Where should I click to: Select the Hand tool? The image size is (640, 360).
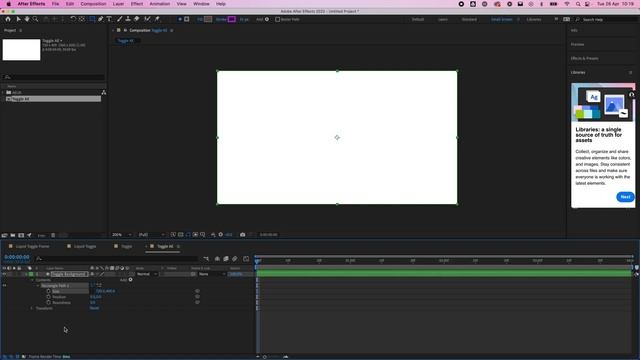point(27,19)
